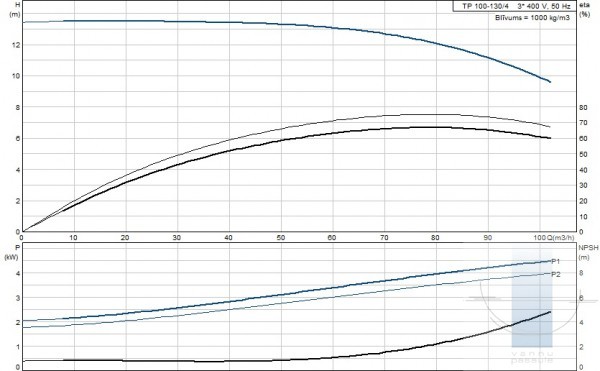
Task: Click the 80 mark on eta scale
Action: coord(583,107)
